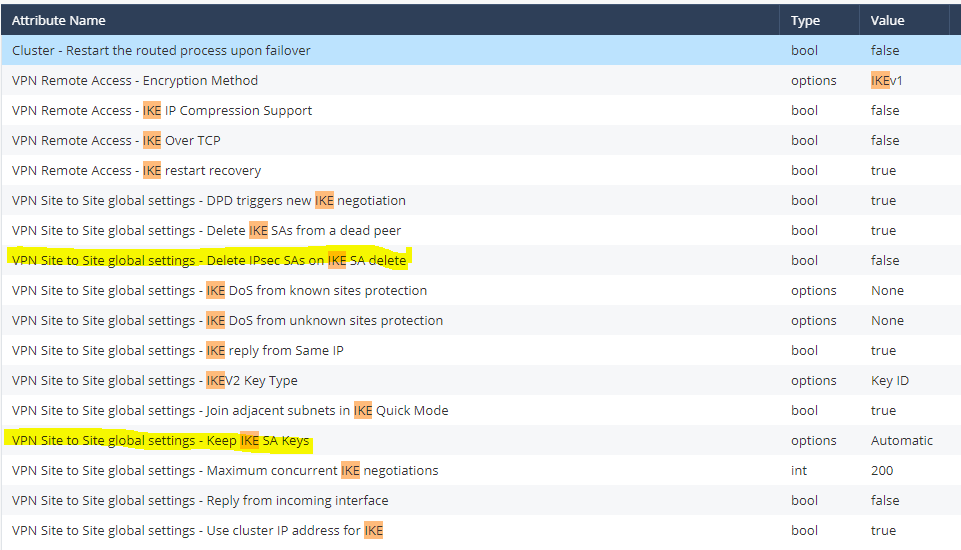Click the int type in Maximum concurrent negotiations row
The width and height of the screenshot is (961, 550).
[799, 471]
